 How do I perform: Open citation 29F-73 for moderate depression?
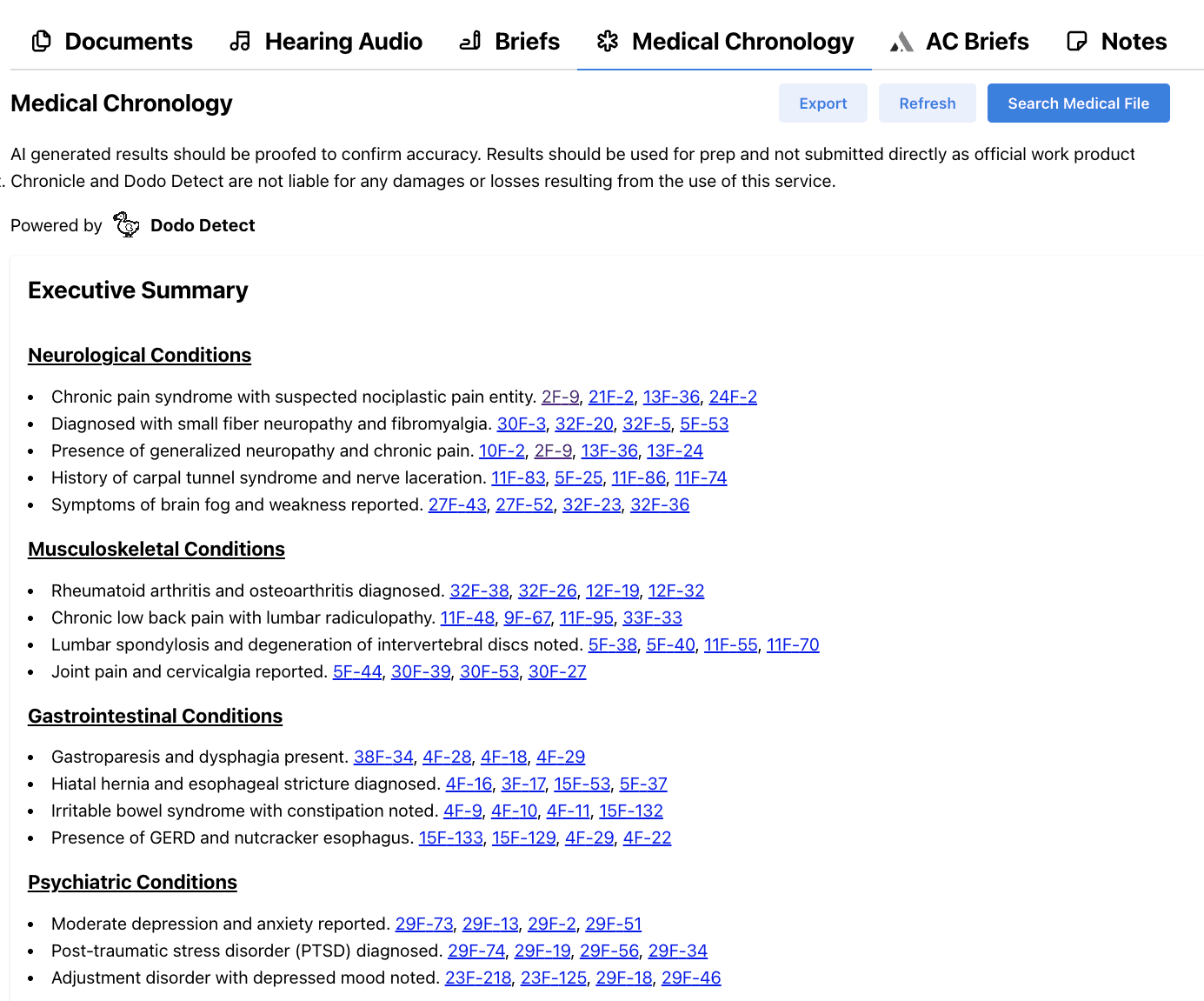pyautogui.click(x=423, y=924)
